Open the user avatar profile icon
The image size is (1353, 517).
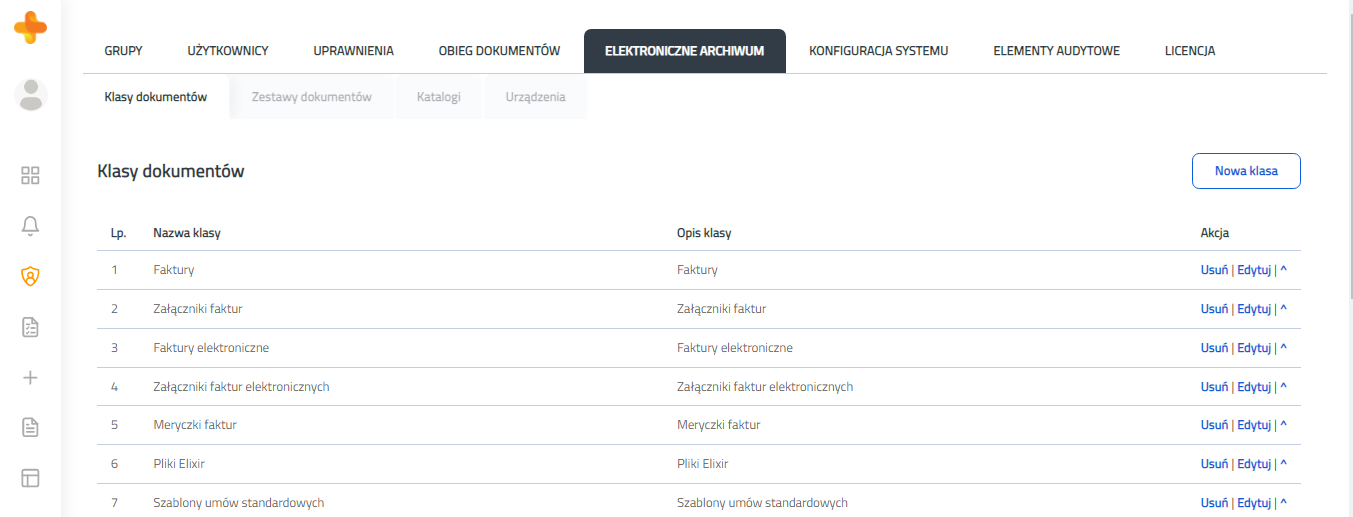(x=31, y=95)
